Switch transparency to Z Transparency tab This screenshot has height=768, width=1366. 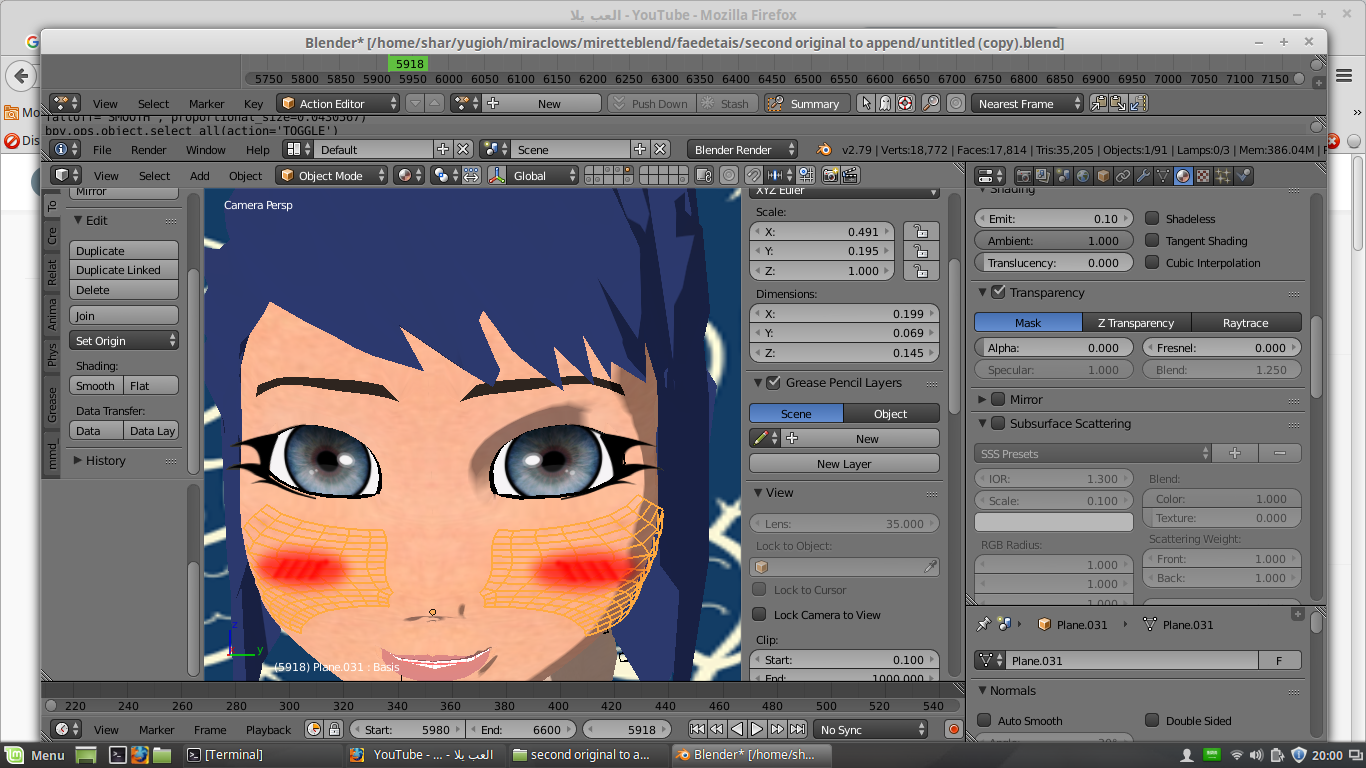1136,322
